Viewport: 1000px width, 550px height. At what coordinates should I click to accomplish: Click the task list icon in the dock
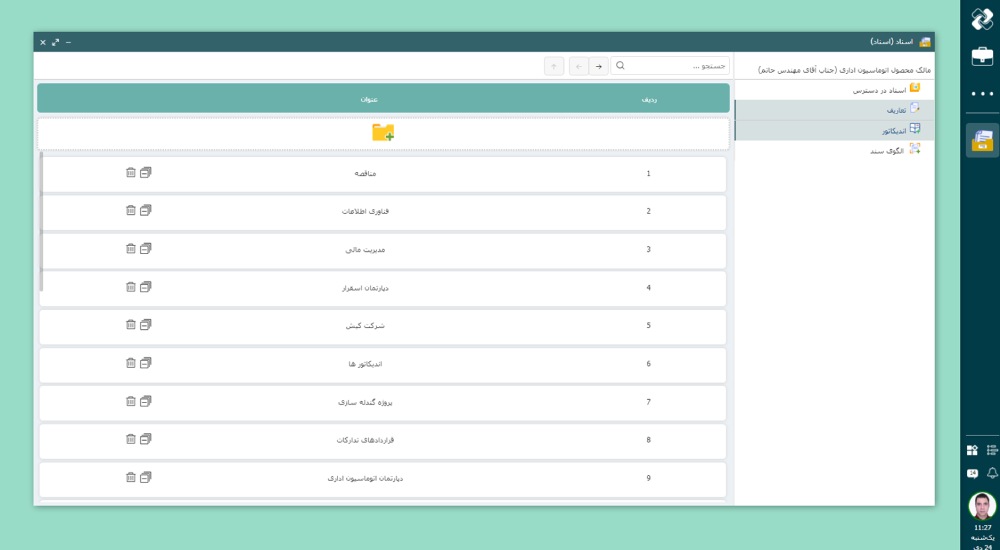[x=992, y=450]
